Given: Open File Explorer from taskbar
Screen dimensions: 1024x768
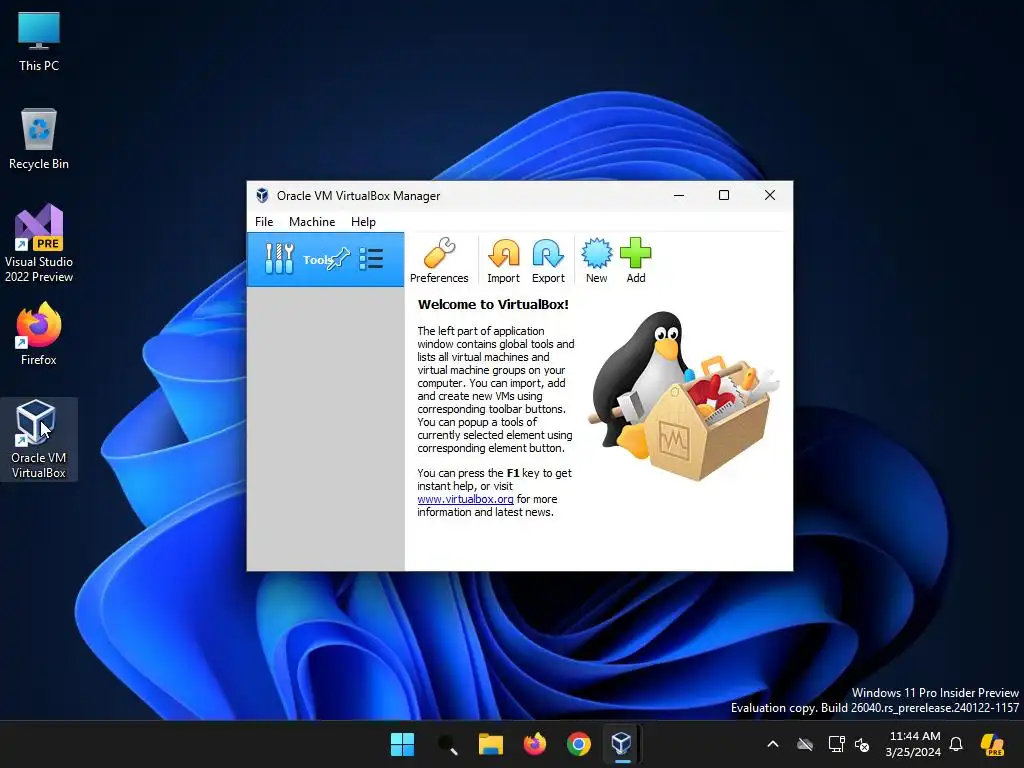Looking at the screenshot, I should pos(490,744).
